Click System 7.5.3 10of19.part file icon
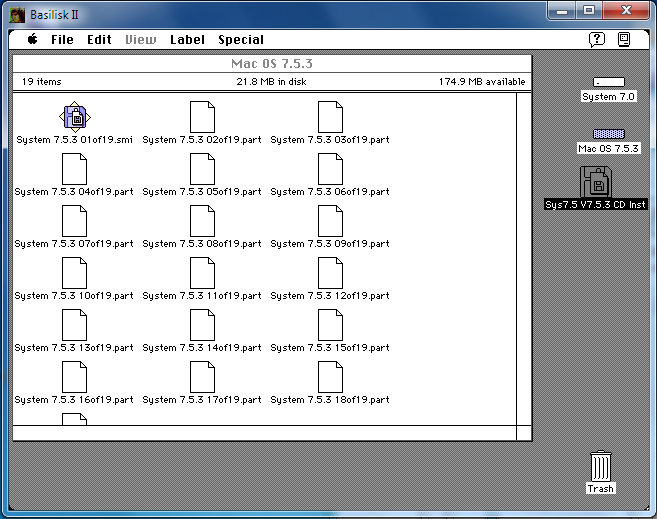This screenshot has width=657, height=519. (x=74, y=273)
